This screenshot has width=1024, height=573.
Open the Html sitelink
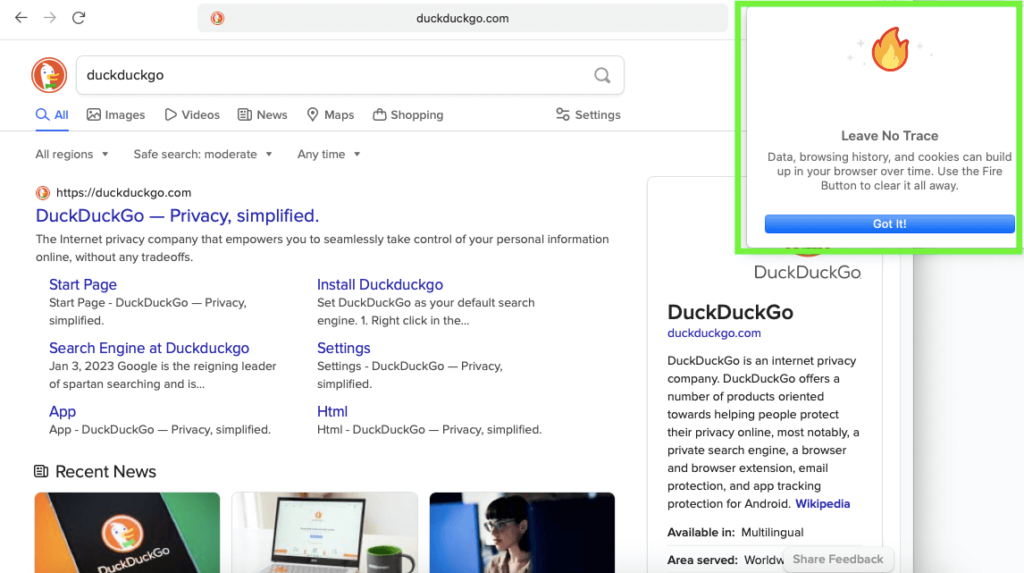pyautogui.click(x=332, y=412)
